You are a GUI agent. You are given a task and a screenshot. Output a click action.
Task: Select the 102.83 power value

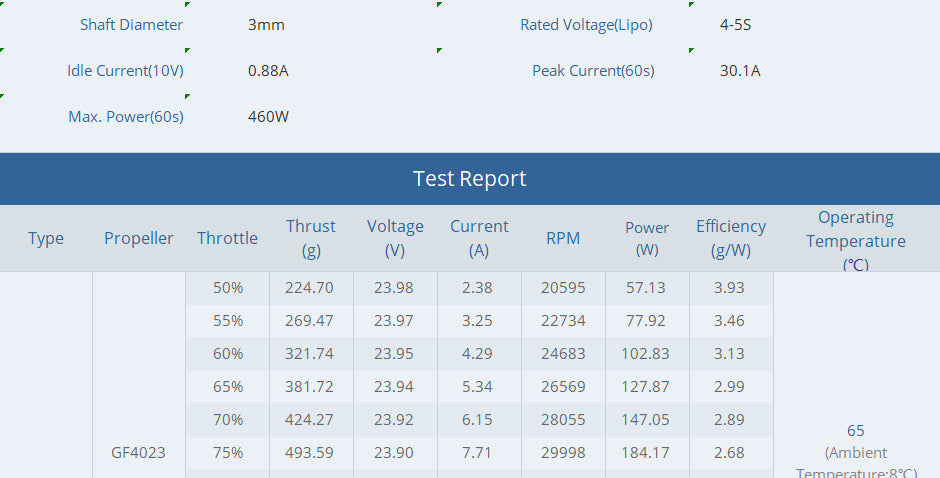point(647,354)
